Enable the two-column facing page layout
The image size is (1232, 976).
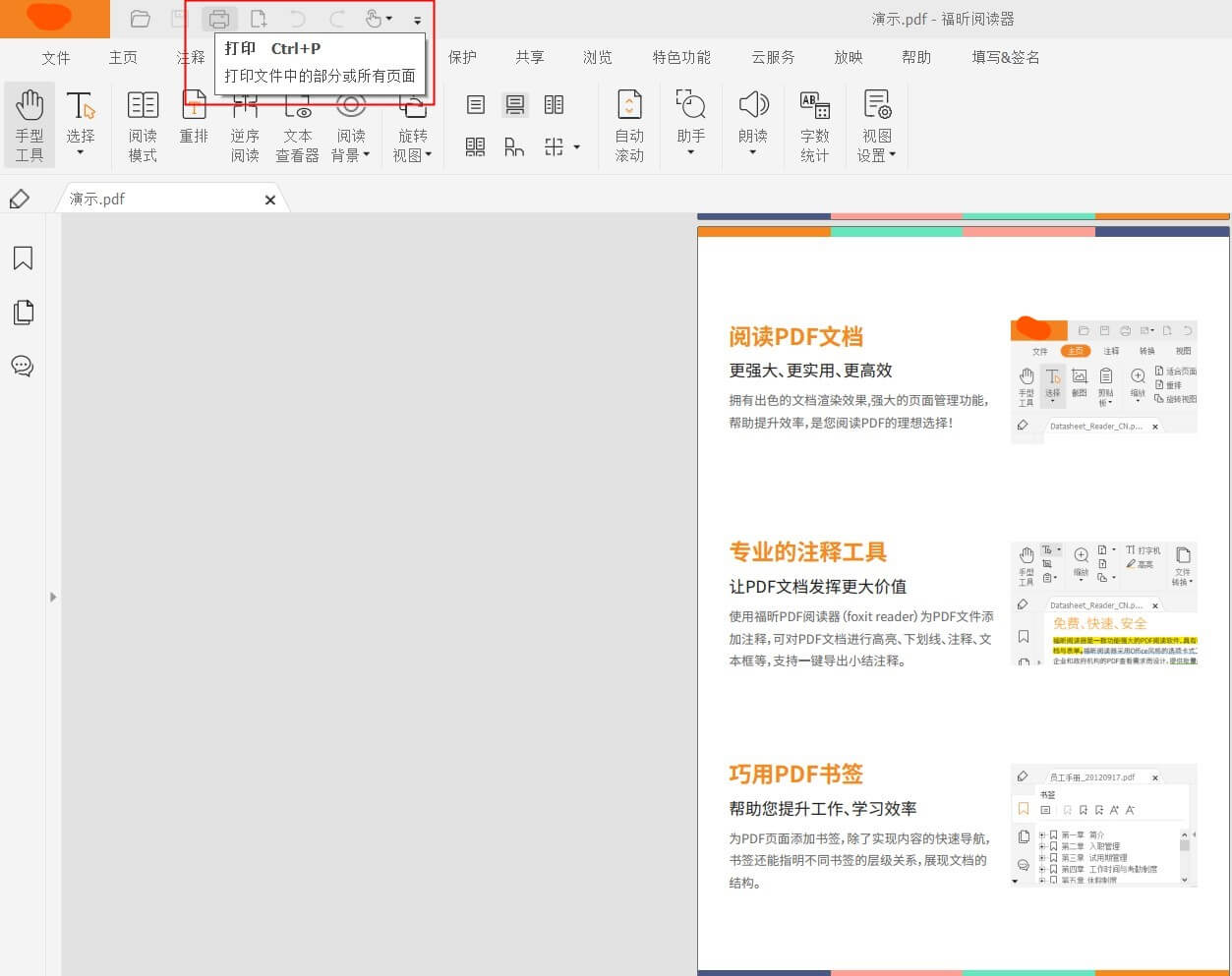click(554, 105)
